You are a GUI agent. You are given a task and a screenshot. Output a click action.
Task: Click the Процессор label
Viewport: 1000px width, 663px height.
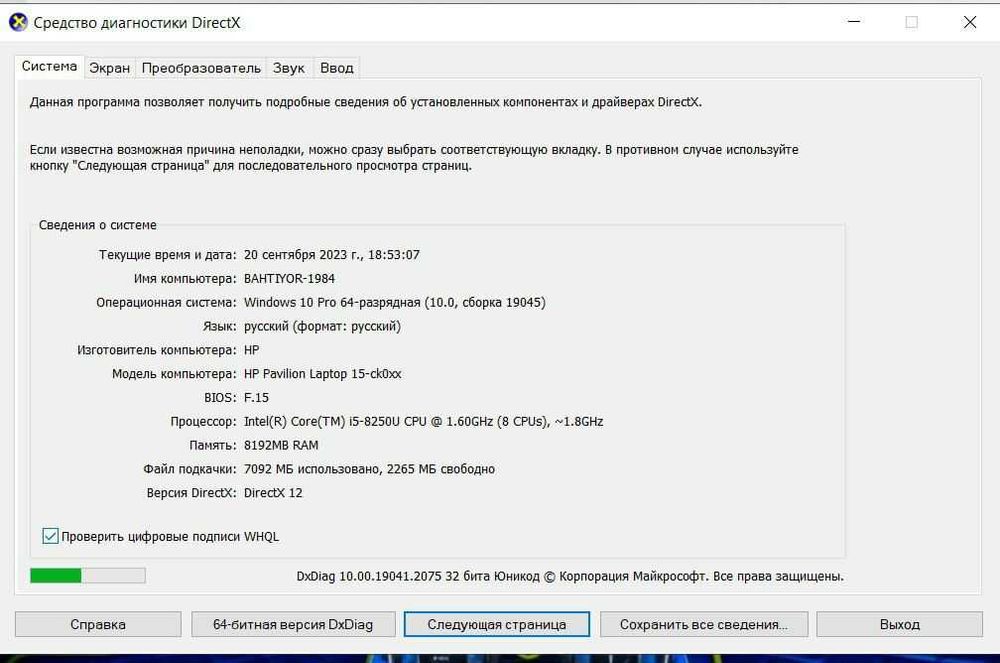click(203, 422)
